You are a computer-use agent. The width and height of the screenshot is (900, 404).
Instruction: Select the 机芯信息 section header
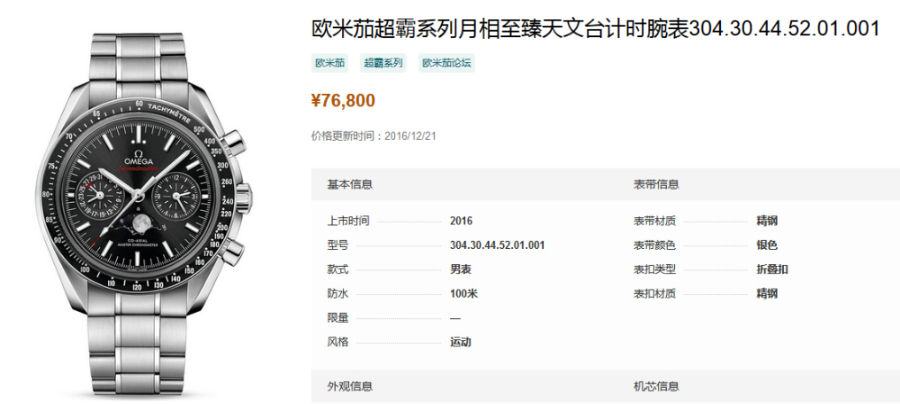click(656, 386)
